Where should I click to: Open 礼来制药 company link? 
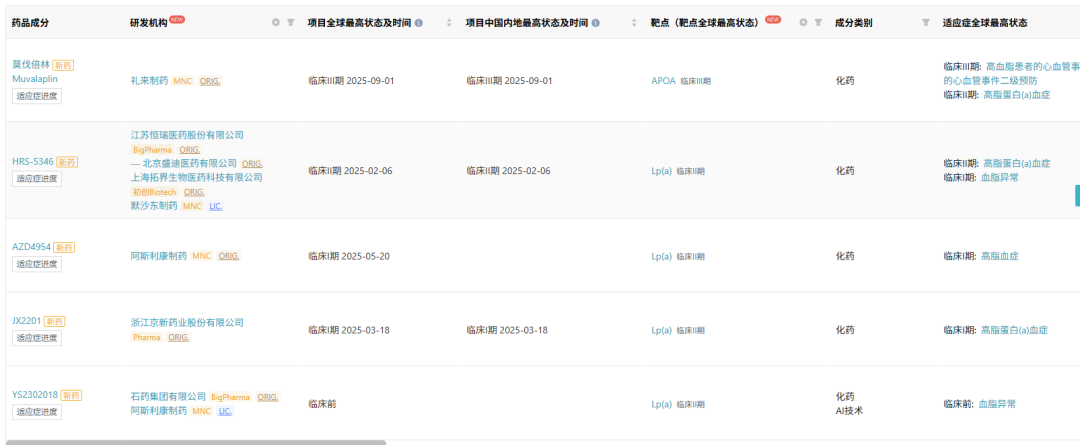[149, 81]
